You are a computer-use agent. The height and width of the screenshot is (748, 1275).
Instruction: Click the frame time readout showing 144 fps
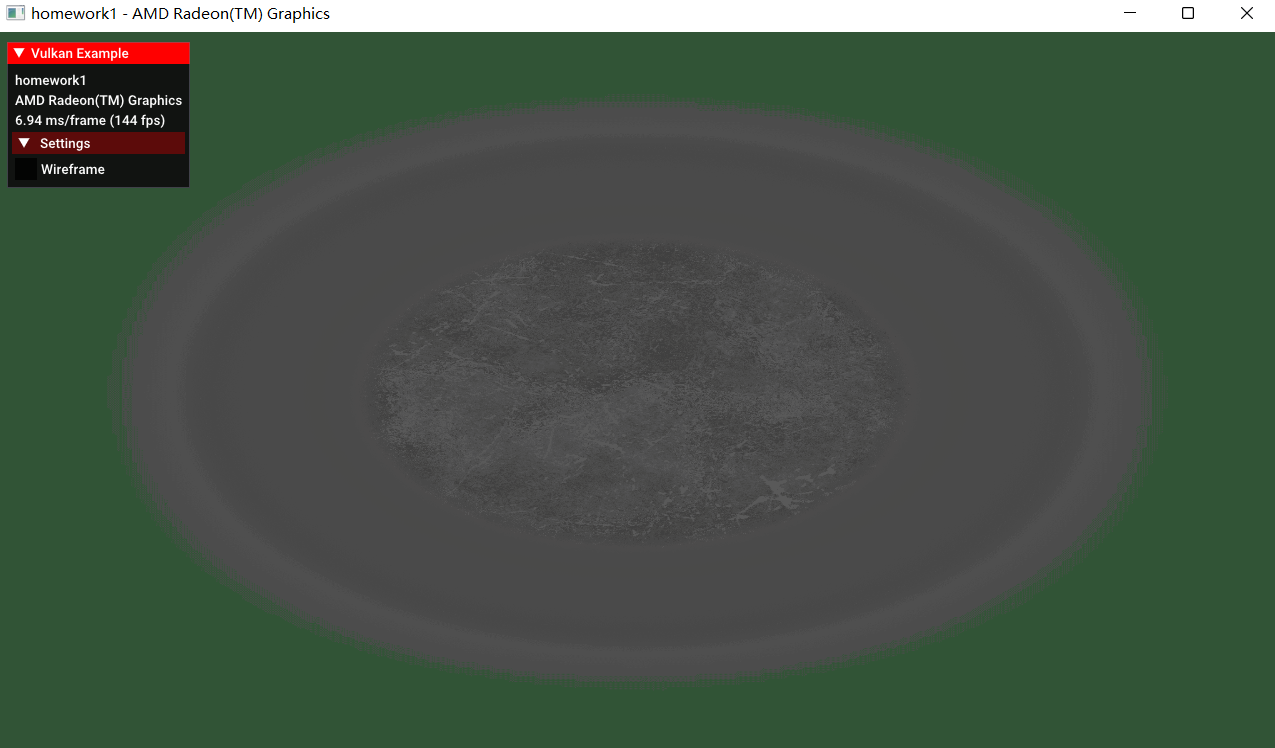pos(89,120)
